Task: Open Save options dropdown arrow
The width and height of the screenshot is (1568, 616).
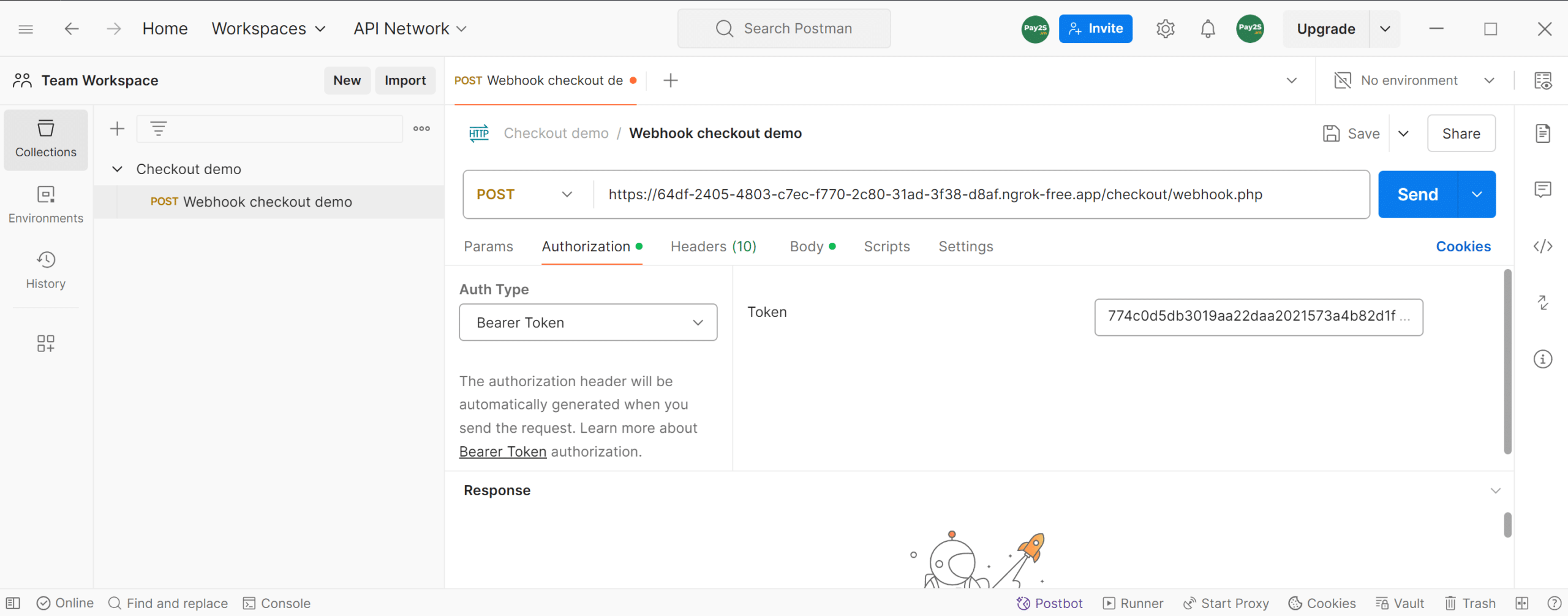Action: pyautogui.click(x=1403, y=133)
